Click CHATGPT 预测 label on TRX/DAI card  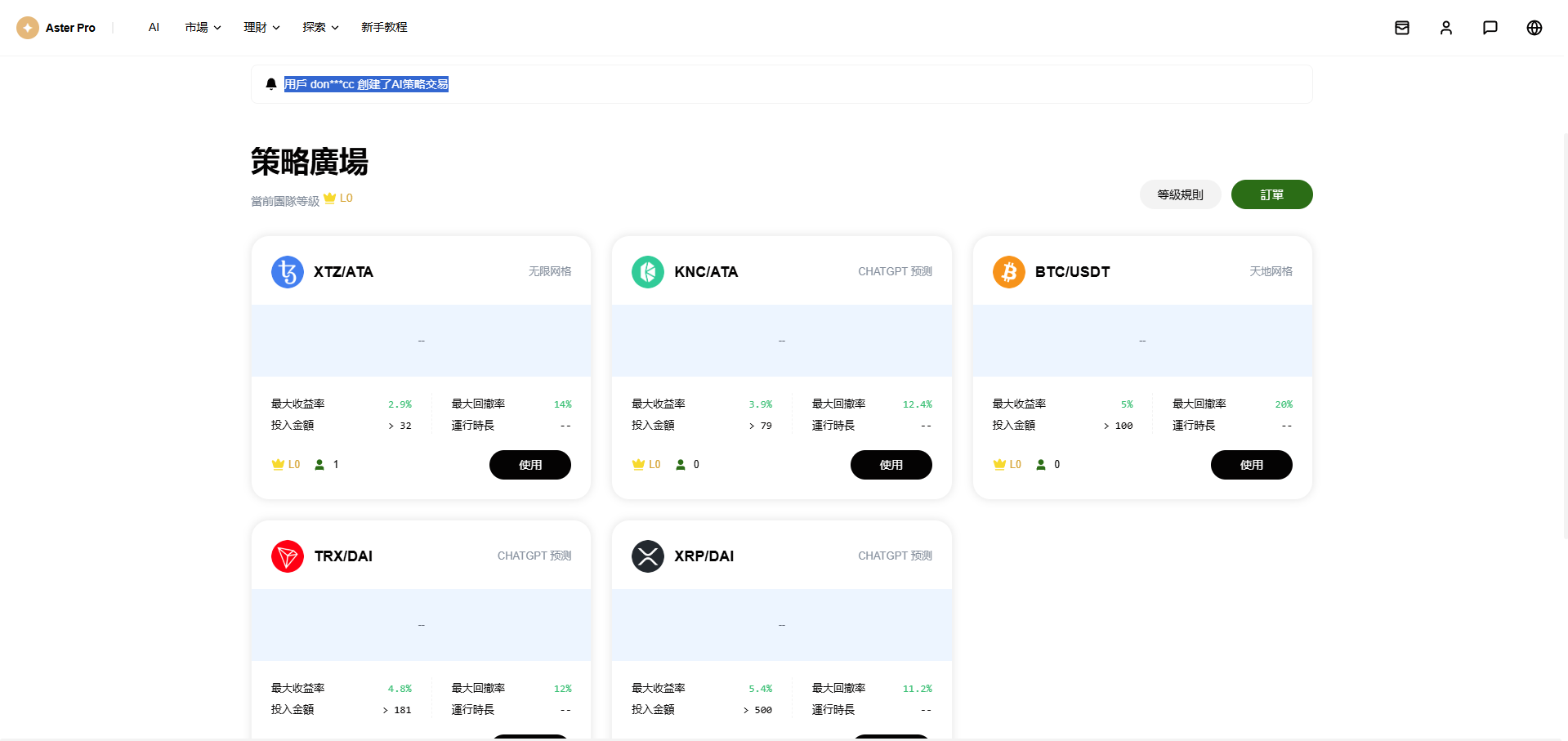point(534,556)
